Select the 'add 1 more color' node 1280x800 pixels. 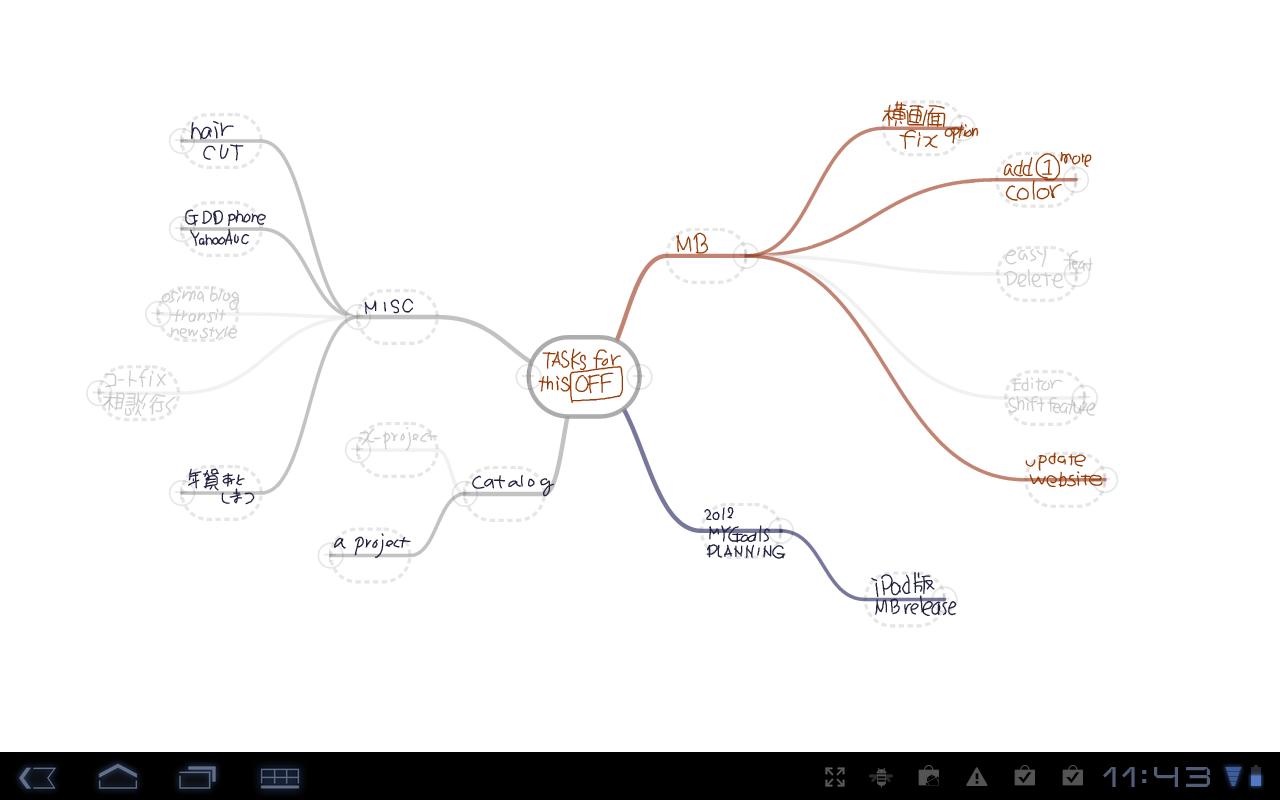click(x=1042, y=179)
